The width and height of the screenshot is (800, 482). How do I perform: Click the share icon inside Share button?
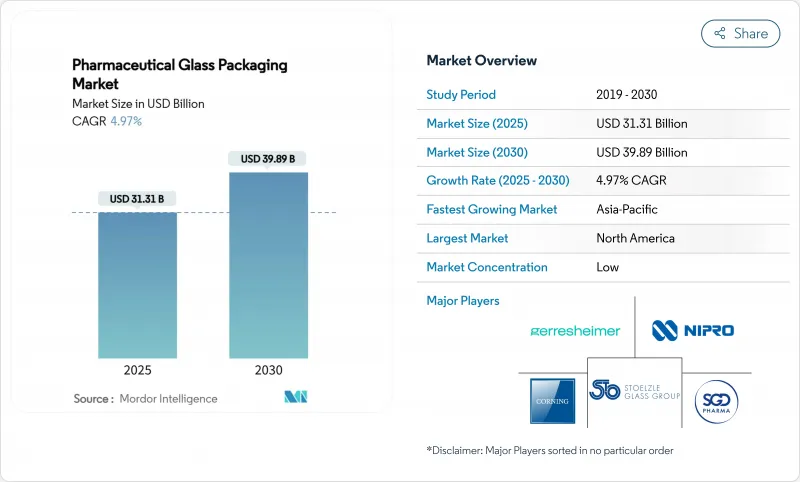point(720,33)
